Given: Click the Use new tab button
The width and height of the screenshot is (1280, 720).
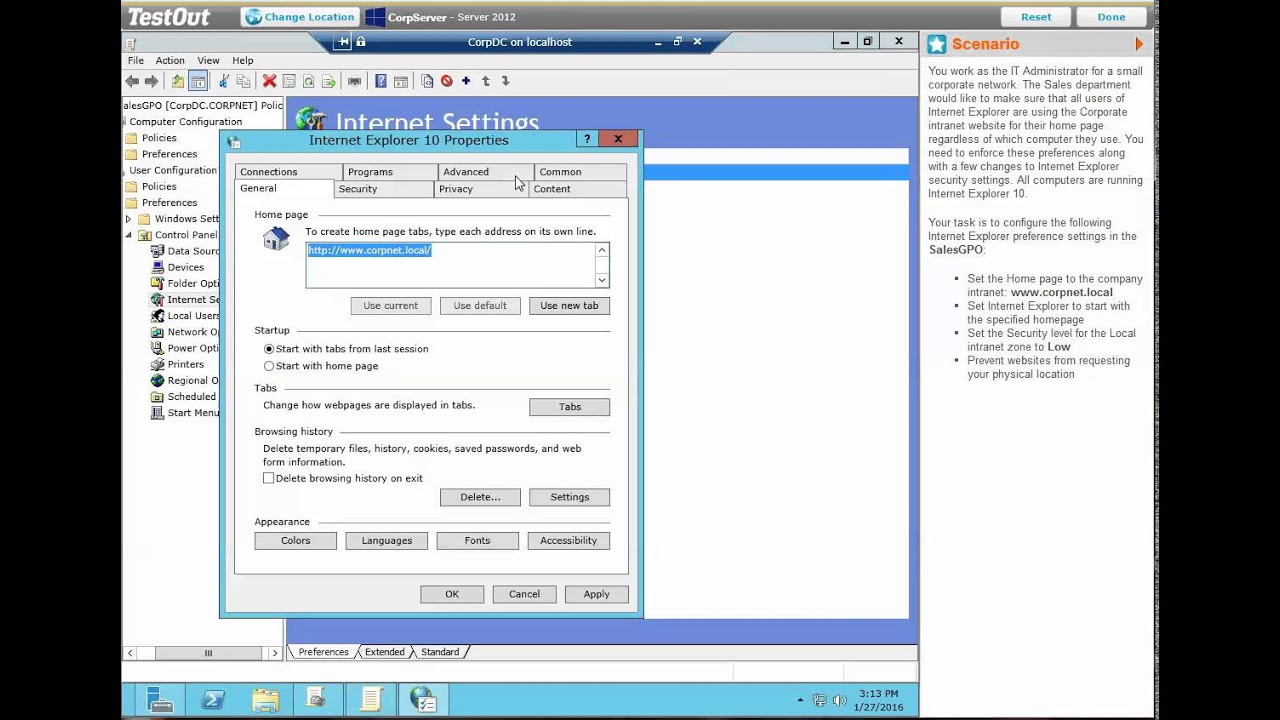Looking at the screenshot, I should point(569,306).
